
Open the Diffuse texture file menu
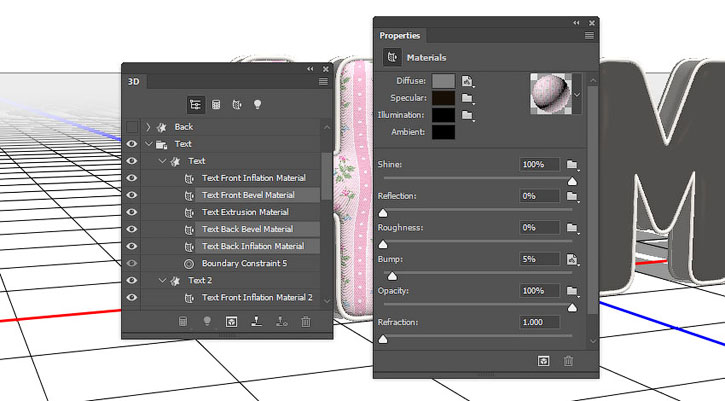467,81
